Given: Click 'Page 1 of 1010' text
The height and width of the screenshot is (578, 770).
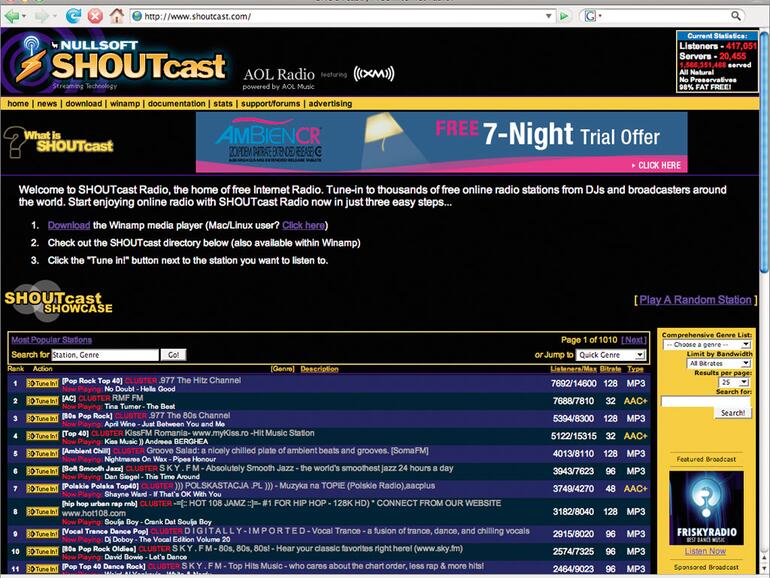Looking at the screenshot, I should 589,340.
